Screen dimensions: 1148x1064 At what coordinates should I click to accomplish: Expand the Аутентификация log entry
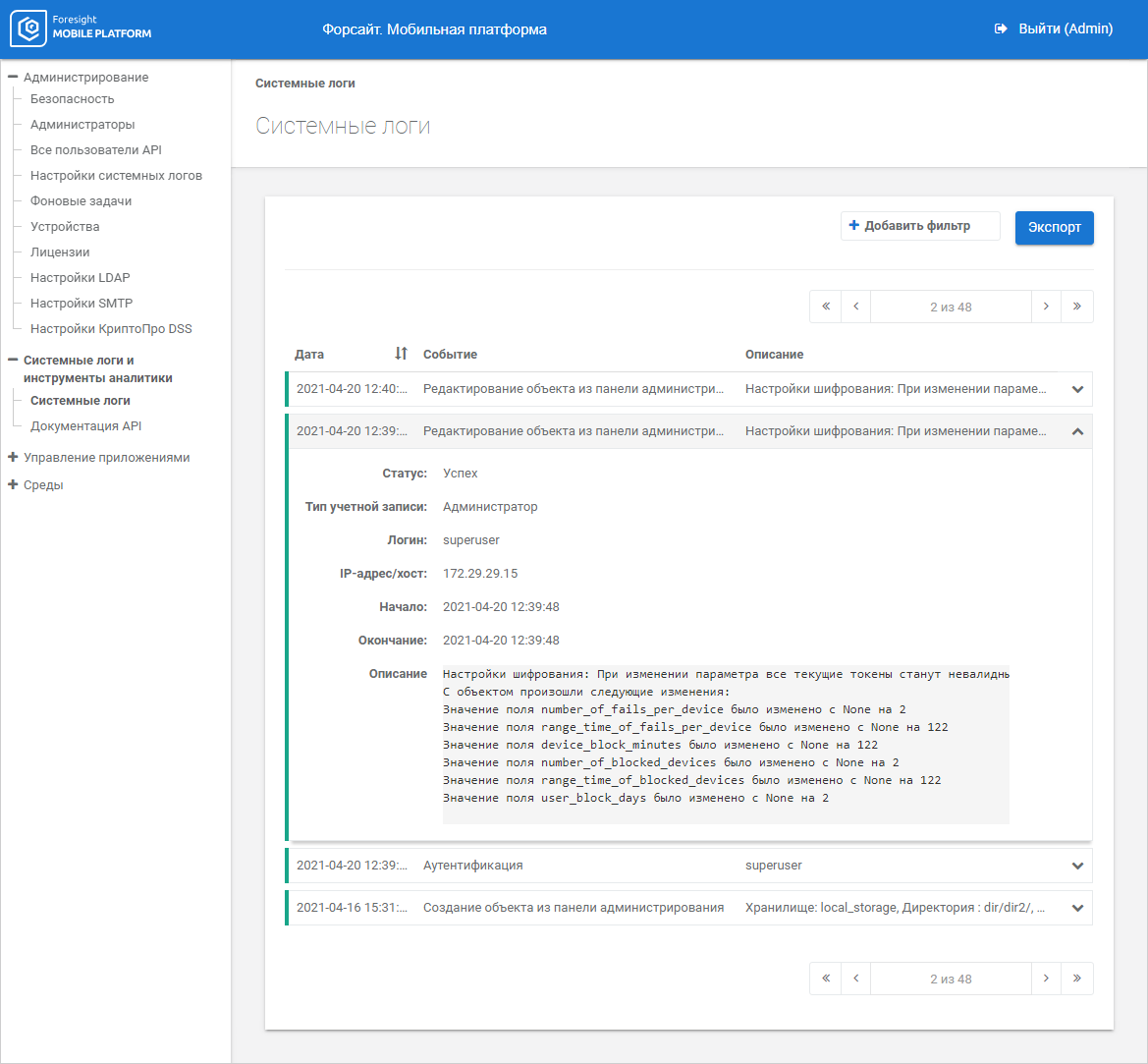[x=1077, y=866]
